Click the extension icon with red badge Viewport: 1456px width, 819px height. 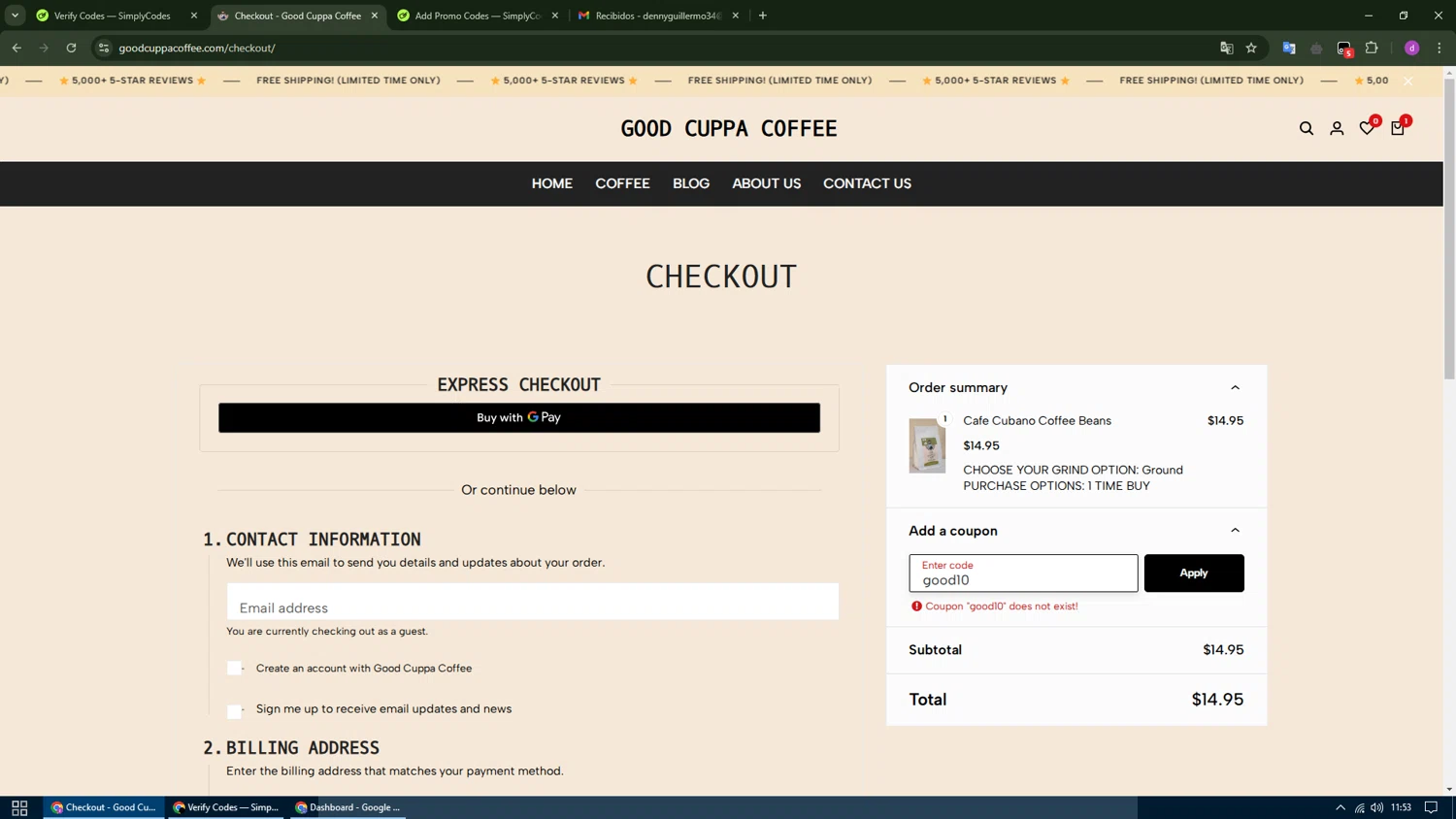point(1344,49)
